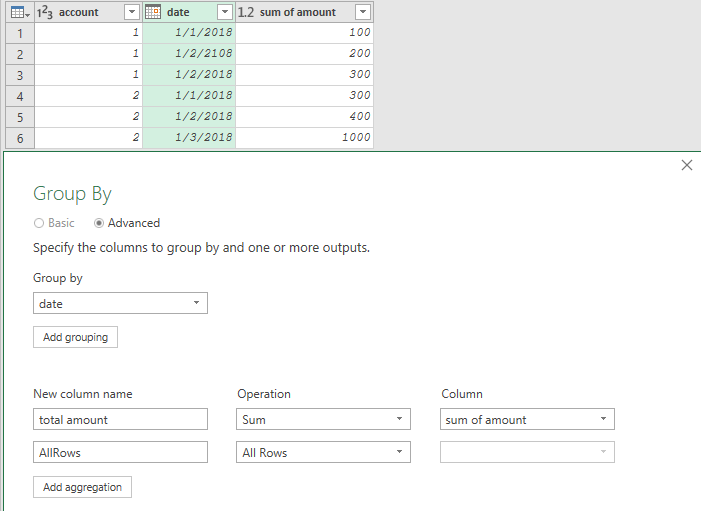The width and height of the screenshot is (701, 511).
Task: Open the sum of amount Column dropdown
Action: 527,419
